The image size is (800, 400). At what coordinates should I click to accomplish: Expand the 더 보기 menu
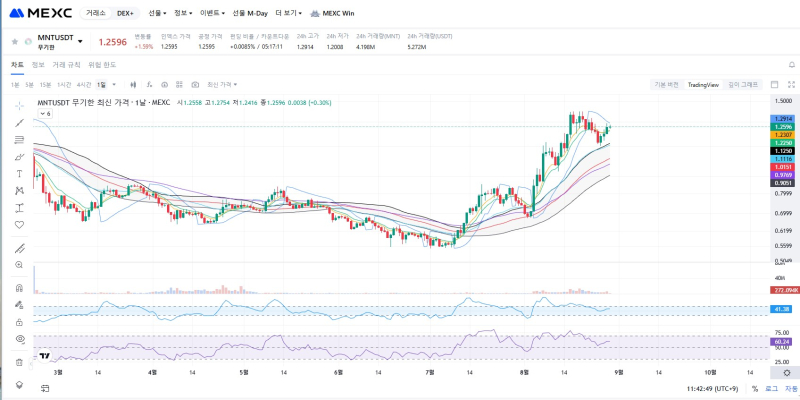[288, 13]
